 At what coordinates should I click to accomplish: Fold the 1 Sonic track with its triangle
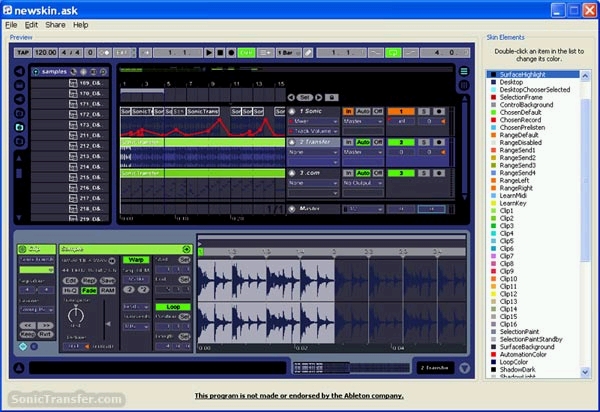(x=292, y=111)
